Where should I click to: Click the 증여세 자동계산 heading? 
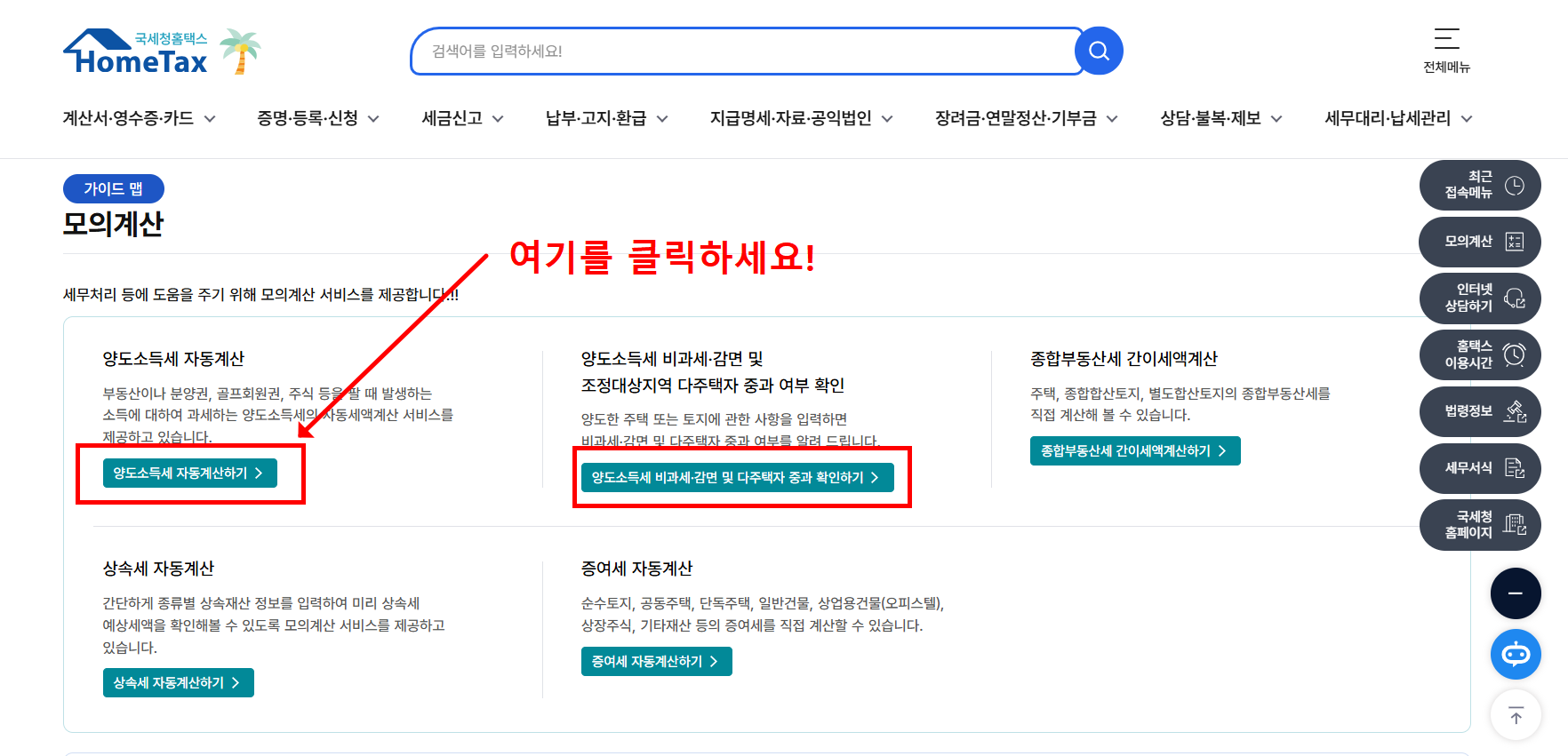coord(636,569)
